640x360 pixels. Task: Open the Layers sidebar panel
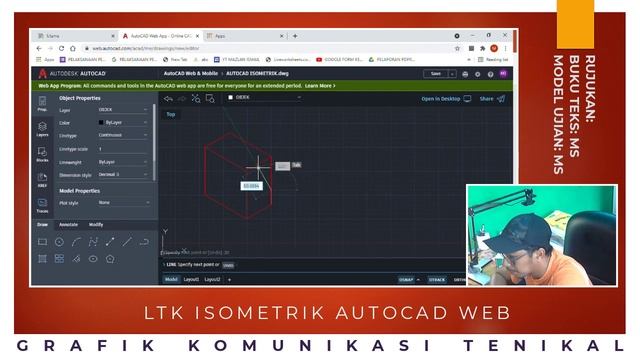point(42,129)
